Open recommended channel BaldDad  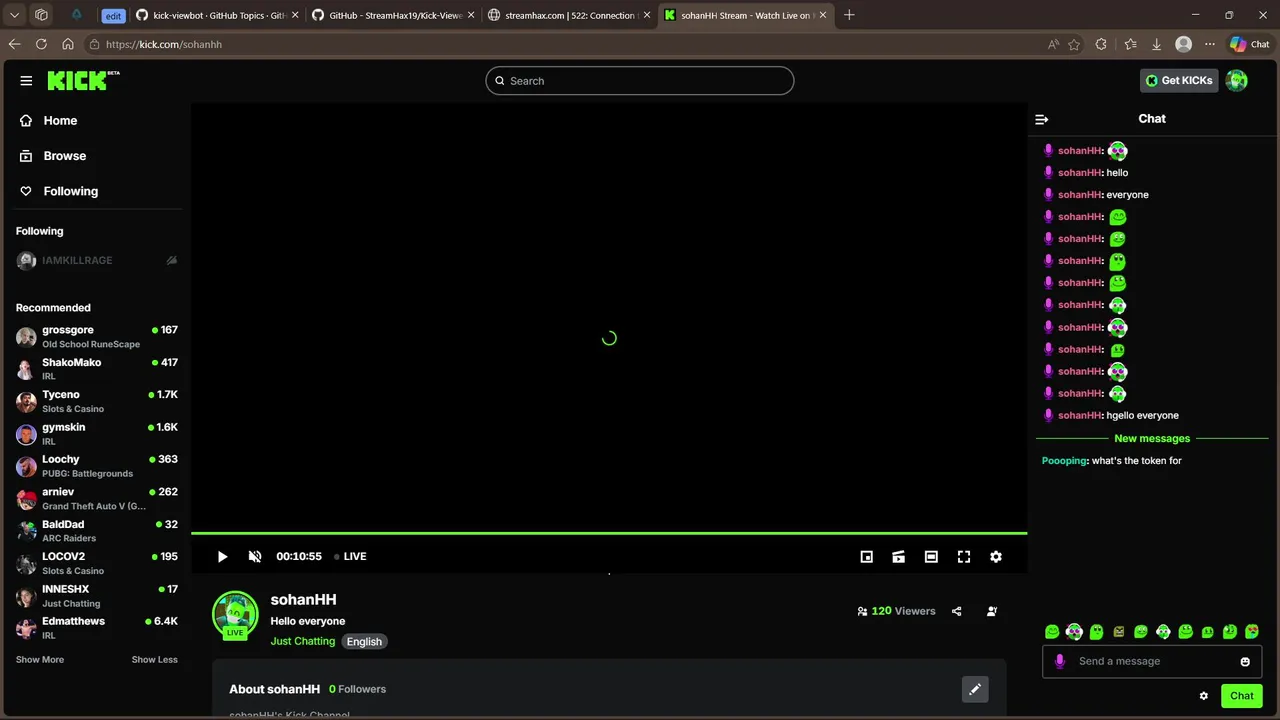point(97,531)
